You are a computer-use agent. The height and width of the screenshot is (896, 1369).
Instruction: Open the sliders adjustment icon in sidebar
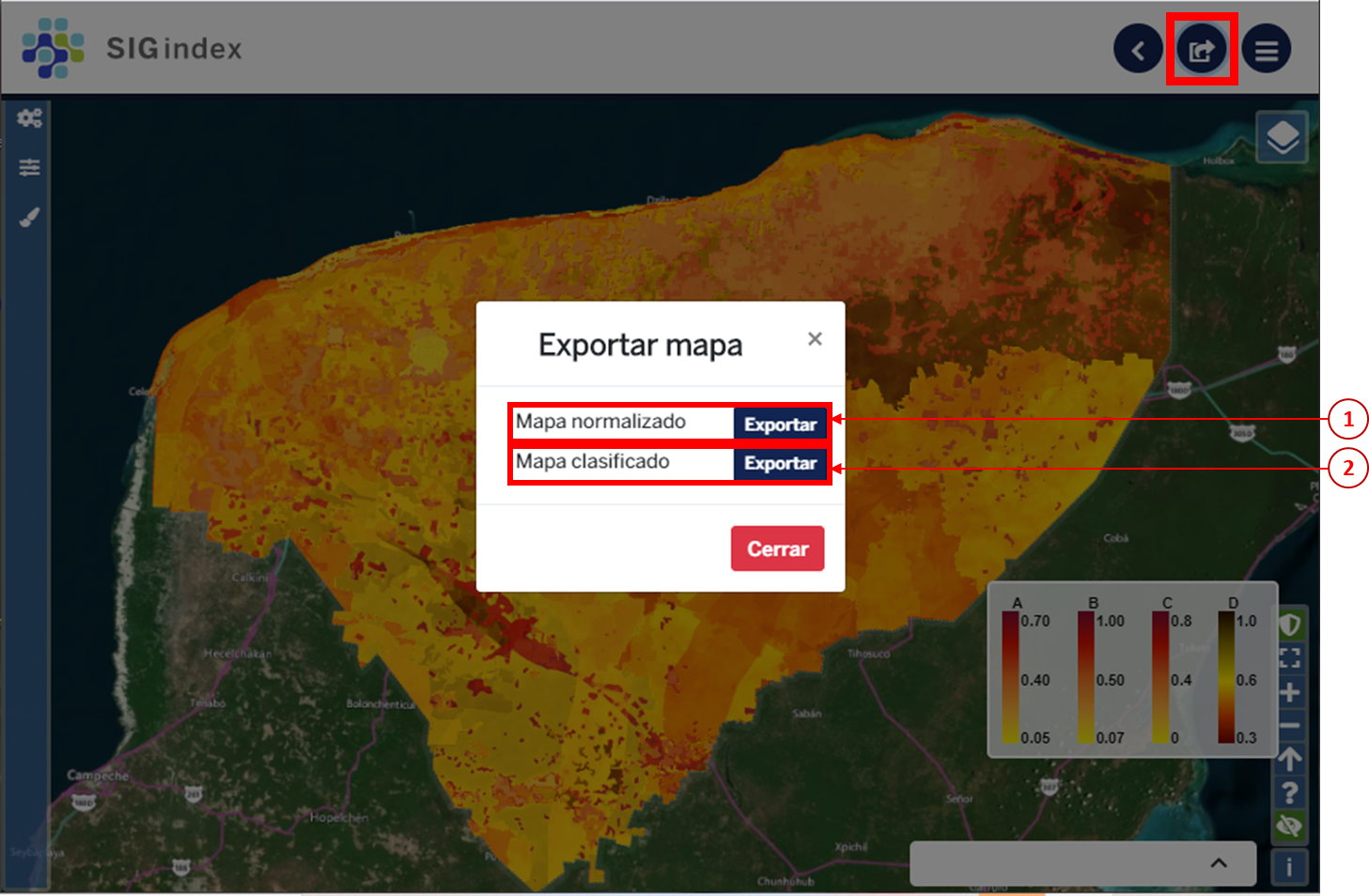click(29, 167)
